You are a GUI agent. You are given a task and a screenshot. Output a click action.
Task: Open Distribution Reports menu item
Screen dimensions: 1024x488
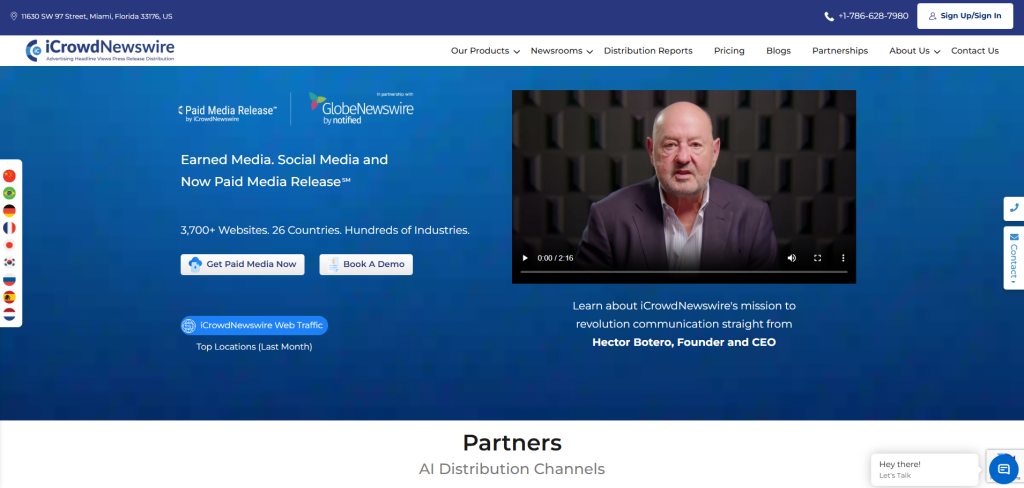pos(648,51)
